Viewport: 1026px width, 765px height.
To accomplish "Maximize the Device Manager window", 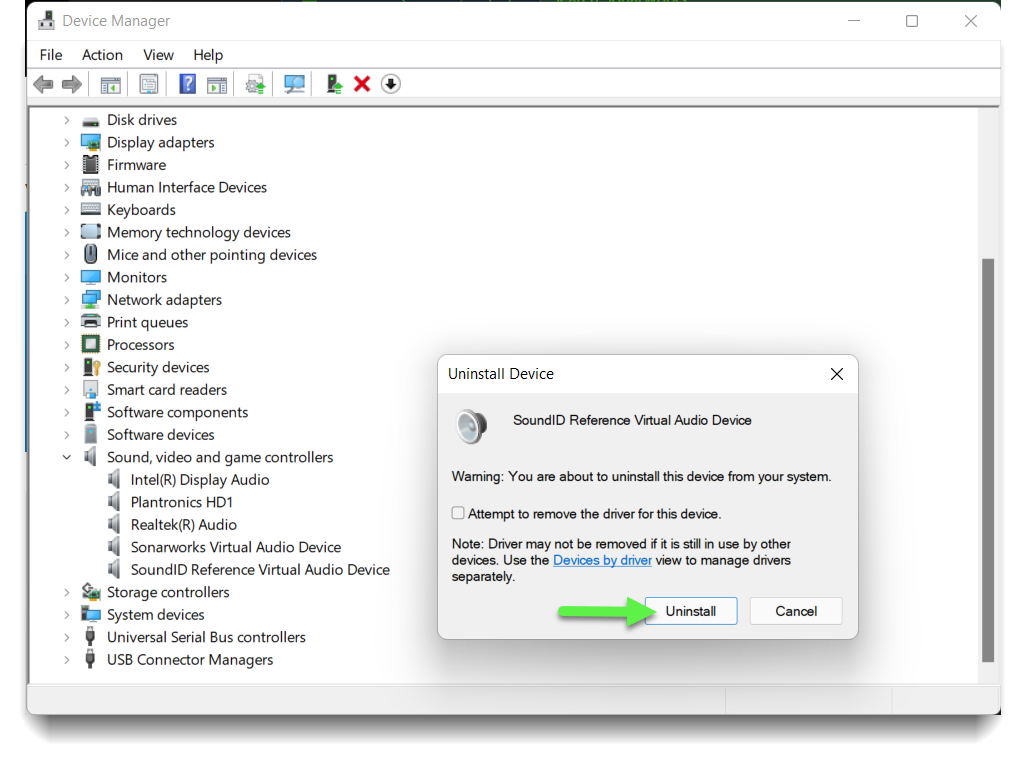I will click(x=911, y=21).
